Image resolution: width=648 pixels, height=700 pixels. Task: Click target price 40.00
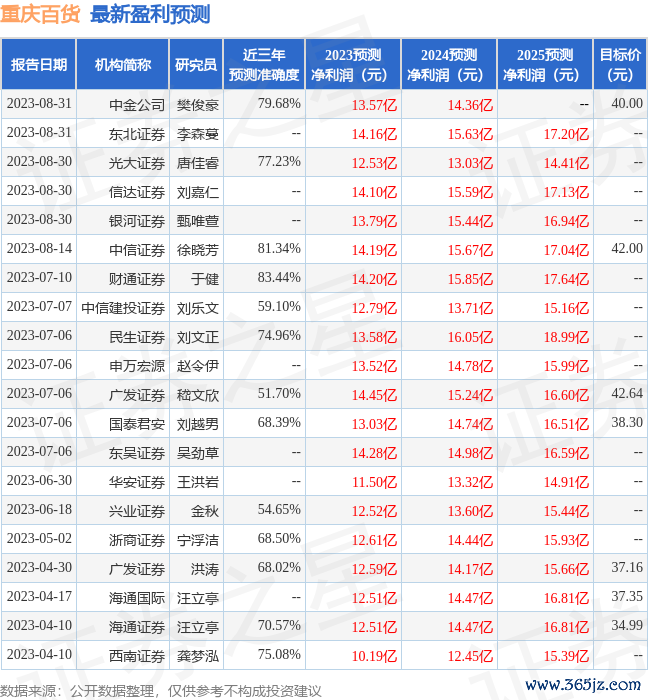(627, 104)
